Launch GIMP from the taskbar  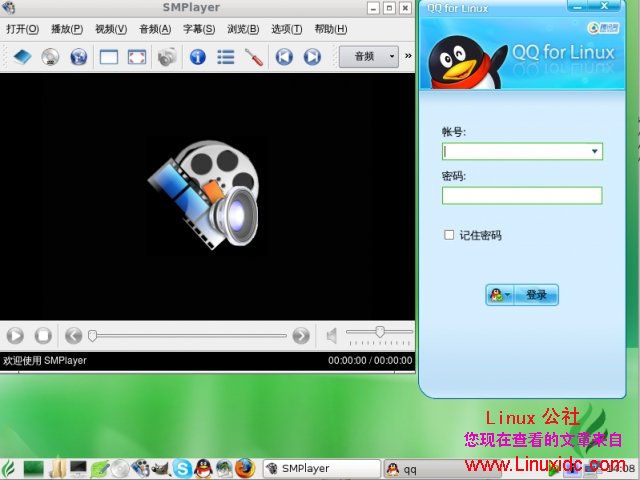point(161,469)
